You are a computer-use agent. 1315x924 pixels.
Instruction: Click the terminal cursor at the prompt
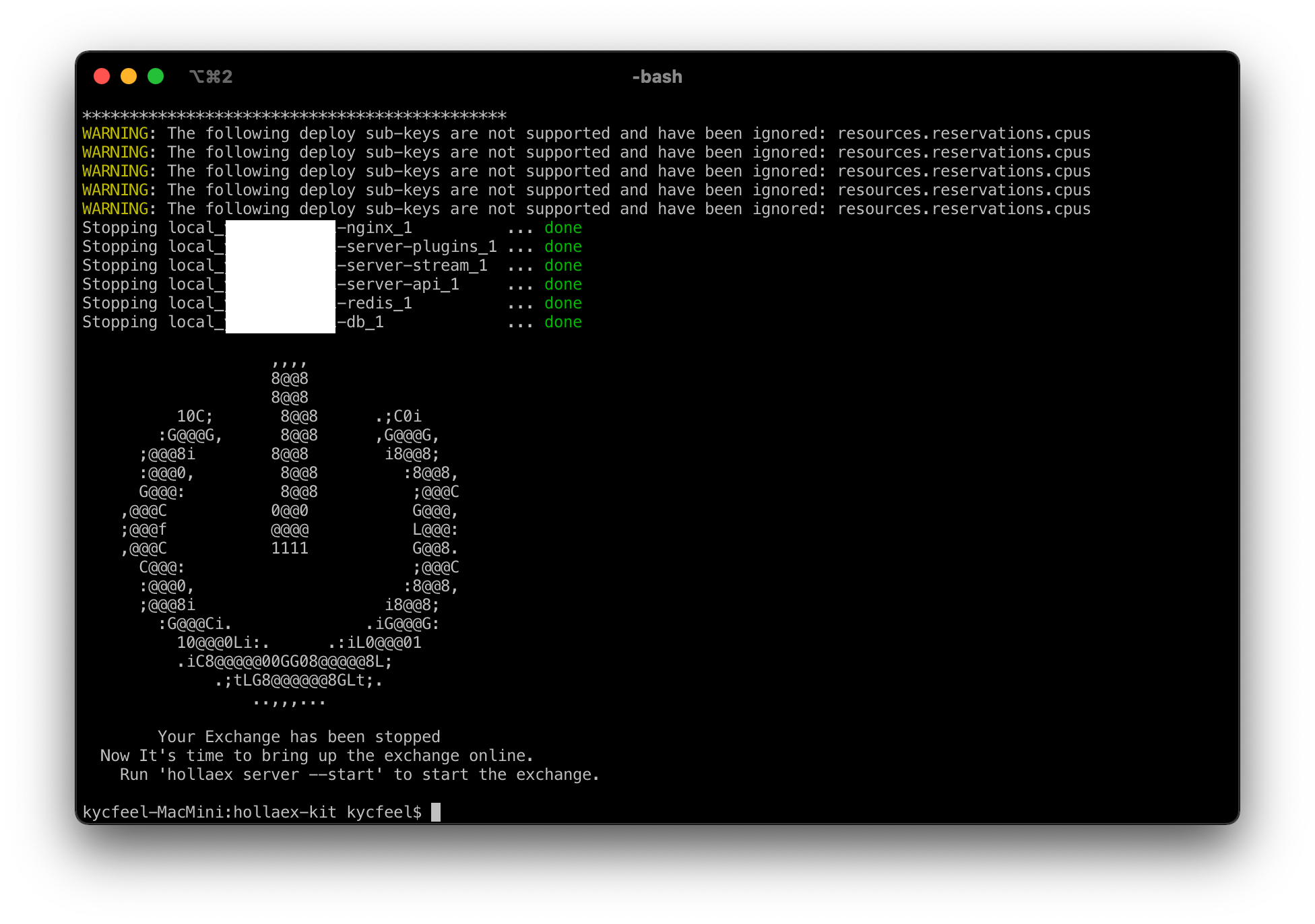[436, 812]
